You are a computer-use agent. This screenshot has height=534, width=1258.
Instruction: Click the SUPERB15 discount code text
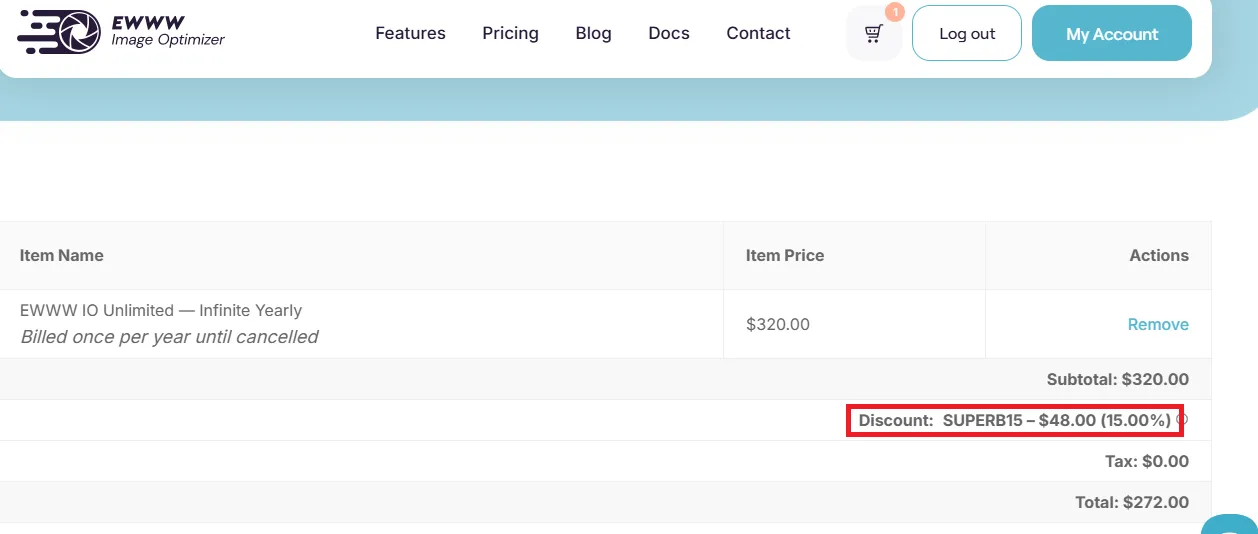[x=983, y=420]
